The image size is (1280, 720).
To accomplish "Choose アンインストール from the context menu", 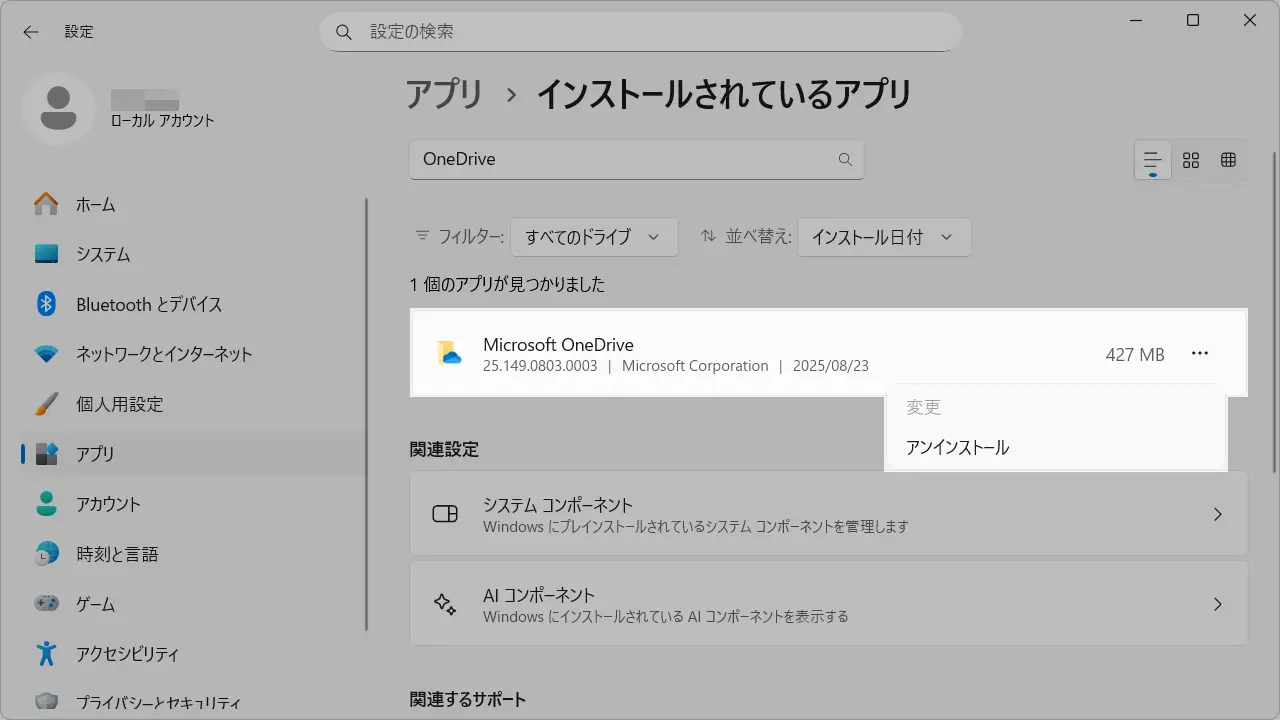I will (x=1056, y=448).
